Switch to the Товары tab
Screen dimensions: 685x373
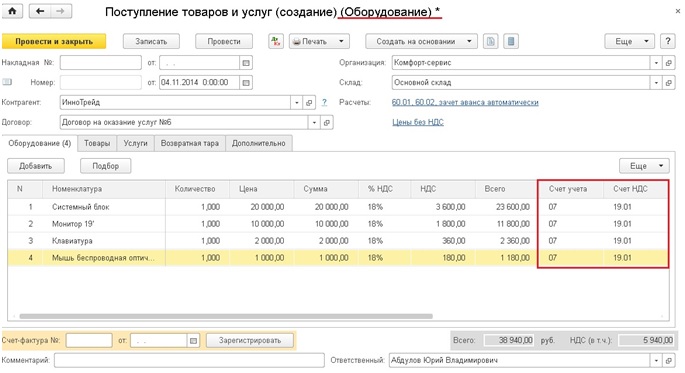(97, 143)
